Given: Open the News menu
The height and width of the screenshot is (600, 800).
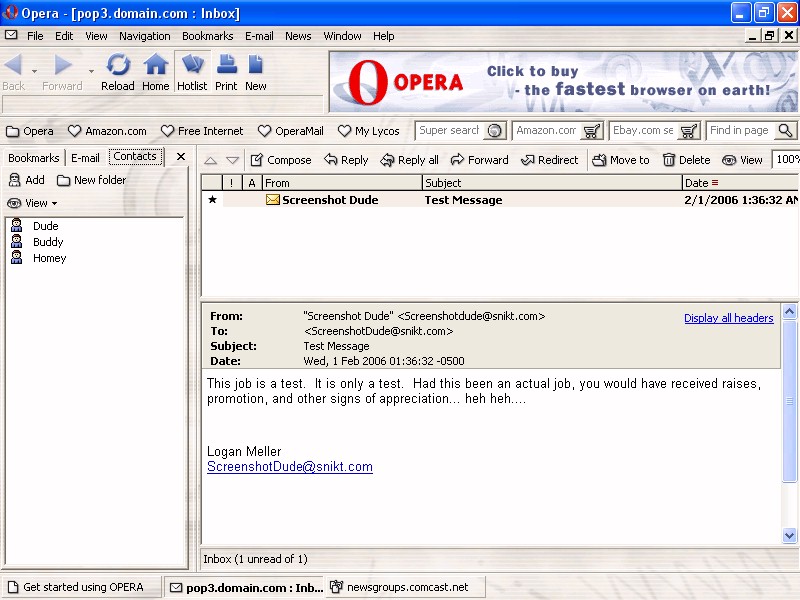Looking at the screenshot, I should pos(298,36).
